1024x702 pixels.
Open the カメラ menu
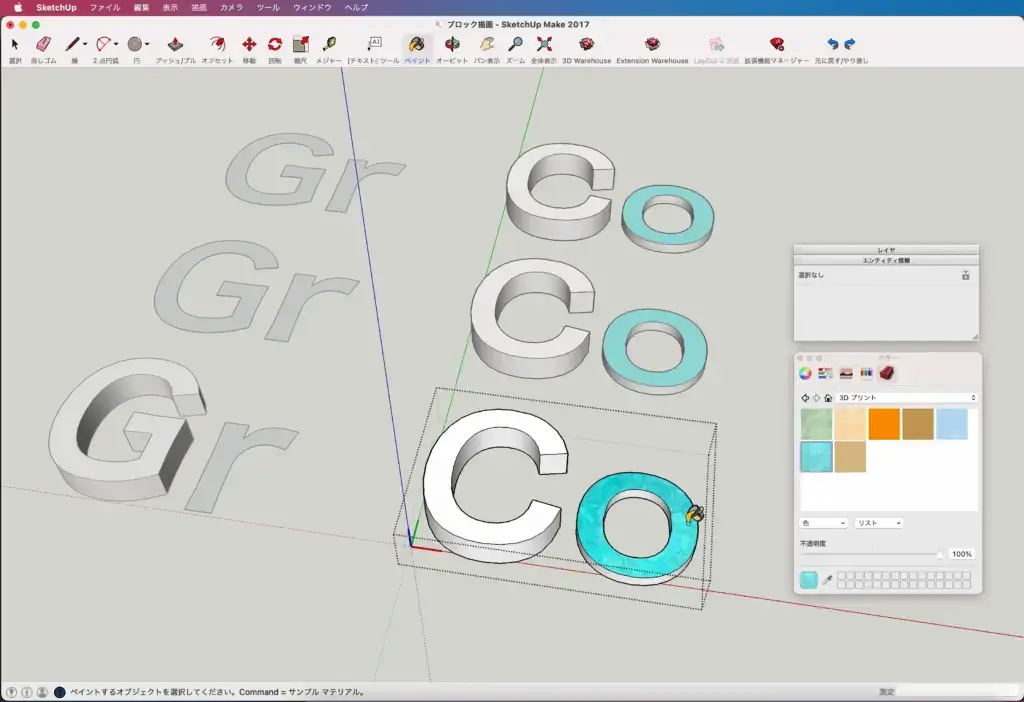(x=231, y=8)
